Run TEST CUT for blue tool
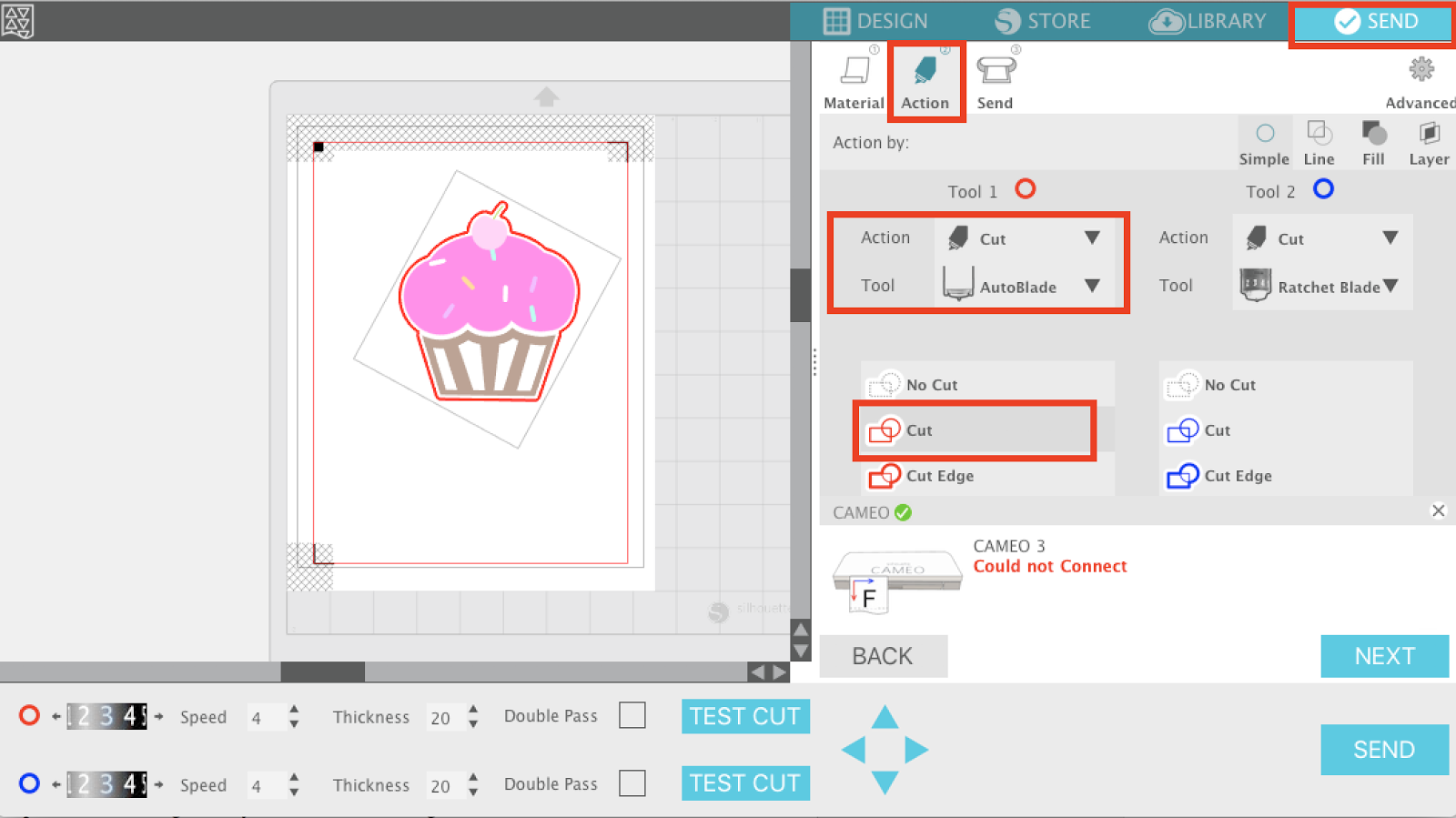This screenshot has width=1456, height=818. click(745, 783)
